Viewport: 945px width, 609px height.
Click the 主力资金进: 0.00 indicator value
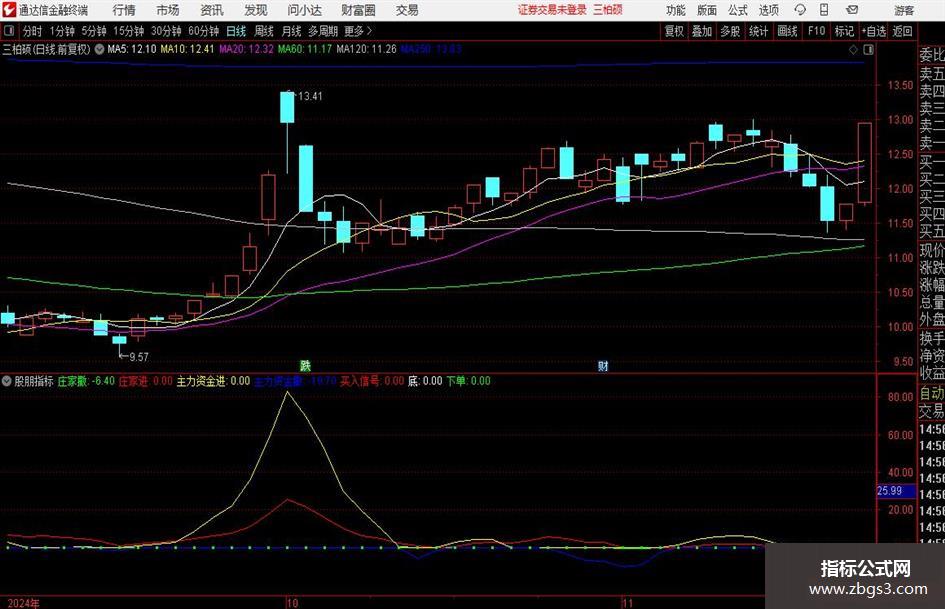(213, 381)
